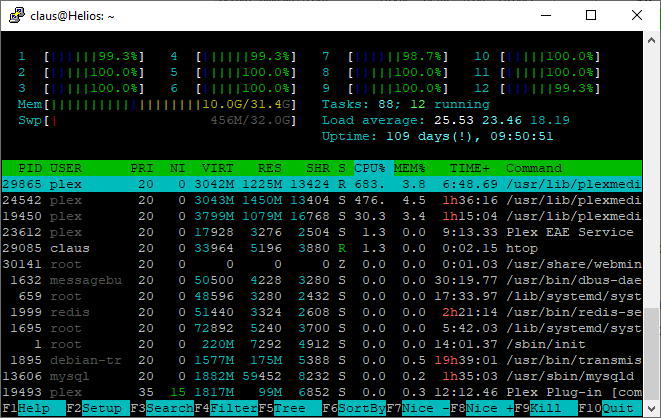Screen dimensions: 661x418
Task: Select the htop process row
Action: [x=322, y=248]
